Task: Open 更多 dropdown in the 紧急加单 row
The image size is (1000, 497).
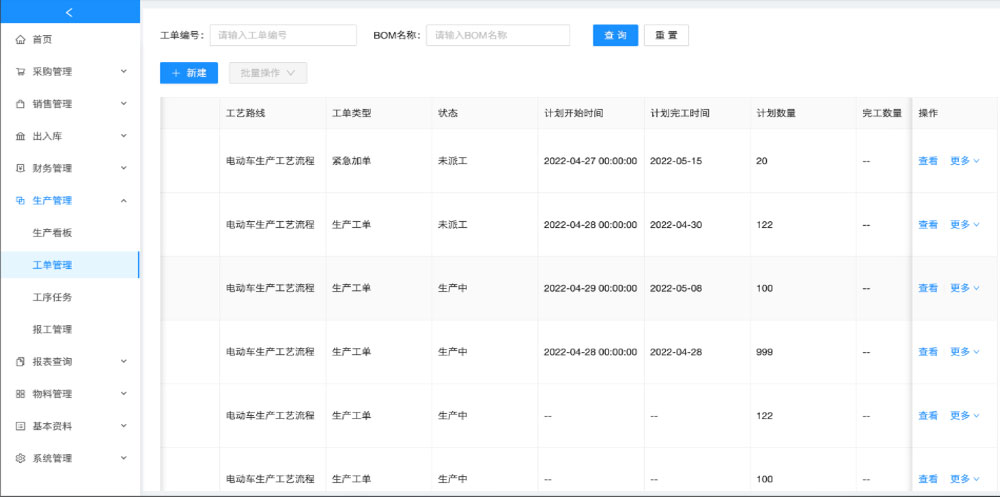Action: [964, 161]
